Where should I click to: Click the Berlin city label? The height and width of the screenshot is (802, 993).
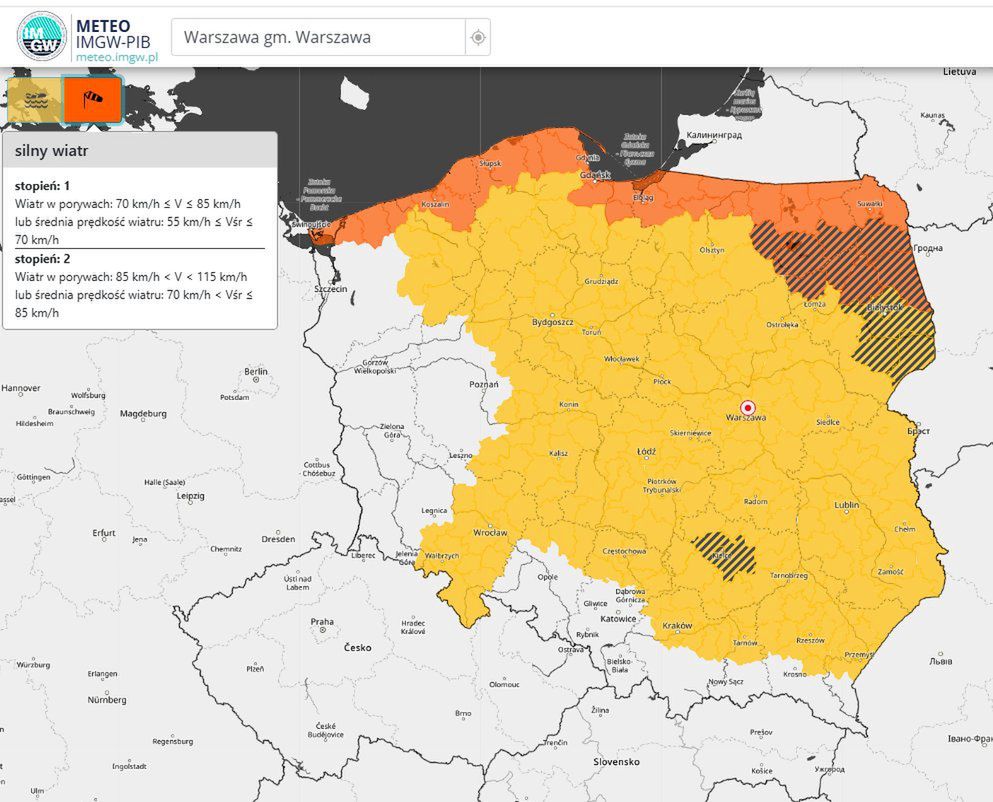256,371
